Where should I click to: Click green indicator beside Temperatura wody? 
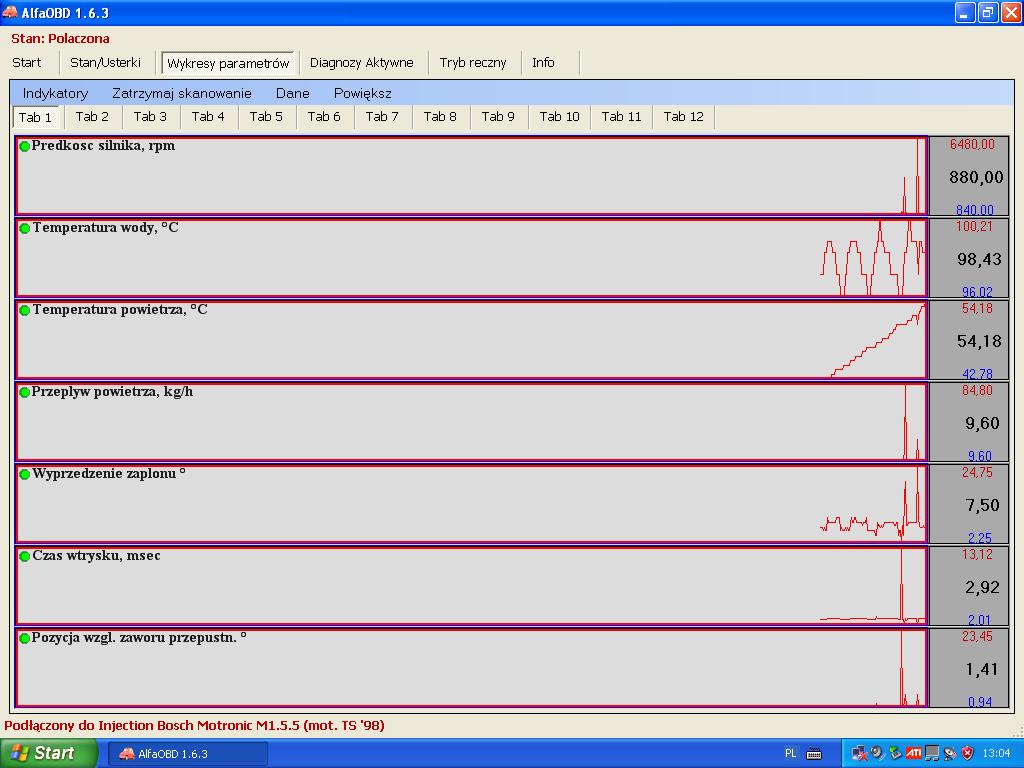tap(25, 228)
